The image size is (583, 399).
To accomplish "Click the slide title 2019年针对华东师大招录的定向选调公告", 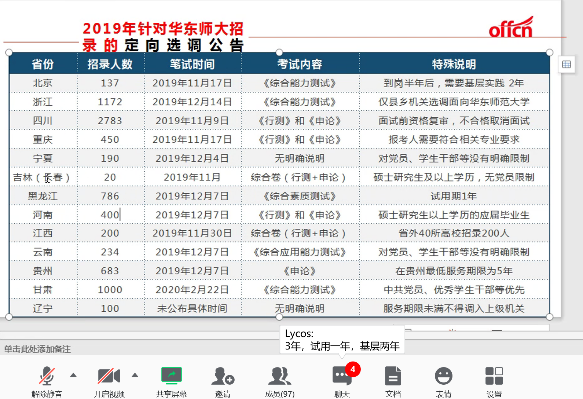I will pyautogui.click(x=163, y=37).
